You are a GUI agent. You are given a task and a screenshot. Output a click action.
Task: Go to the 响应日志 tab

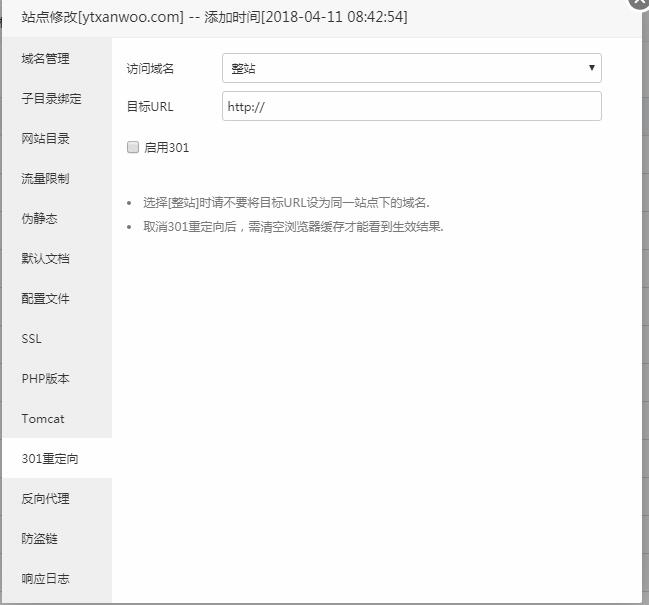tap(46, 579)
